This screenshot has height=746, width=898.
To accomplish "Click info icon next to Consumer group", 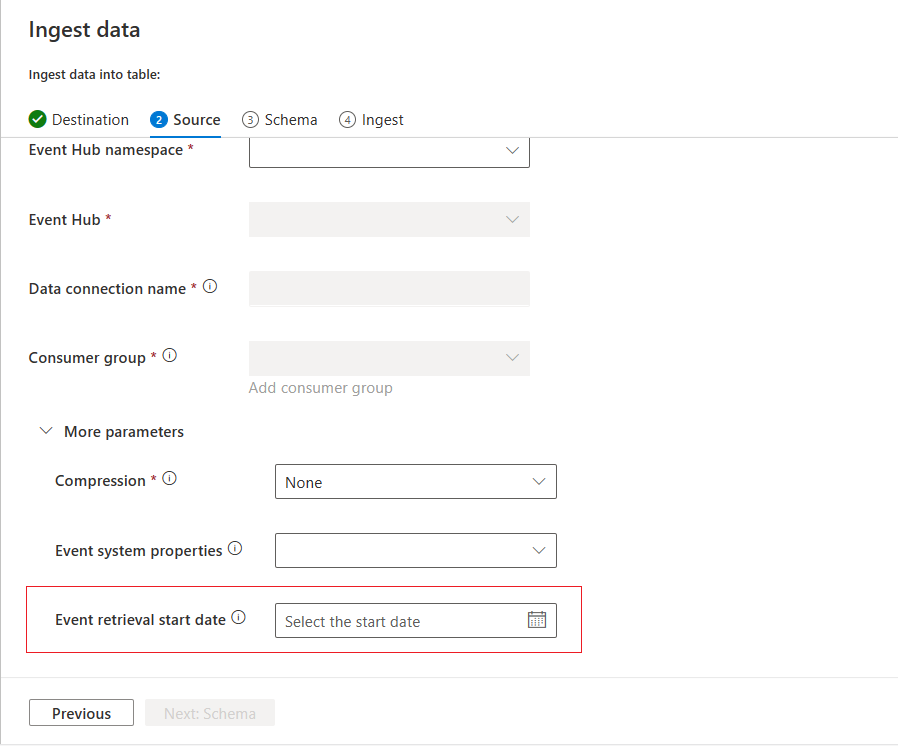I will point(170,355).
